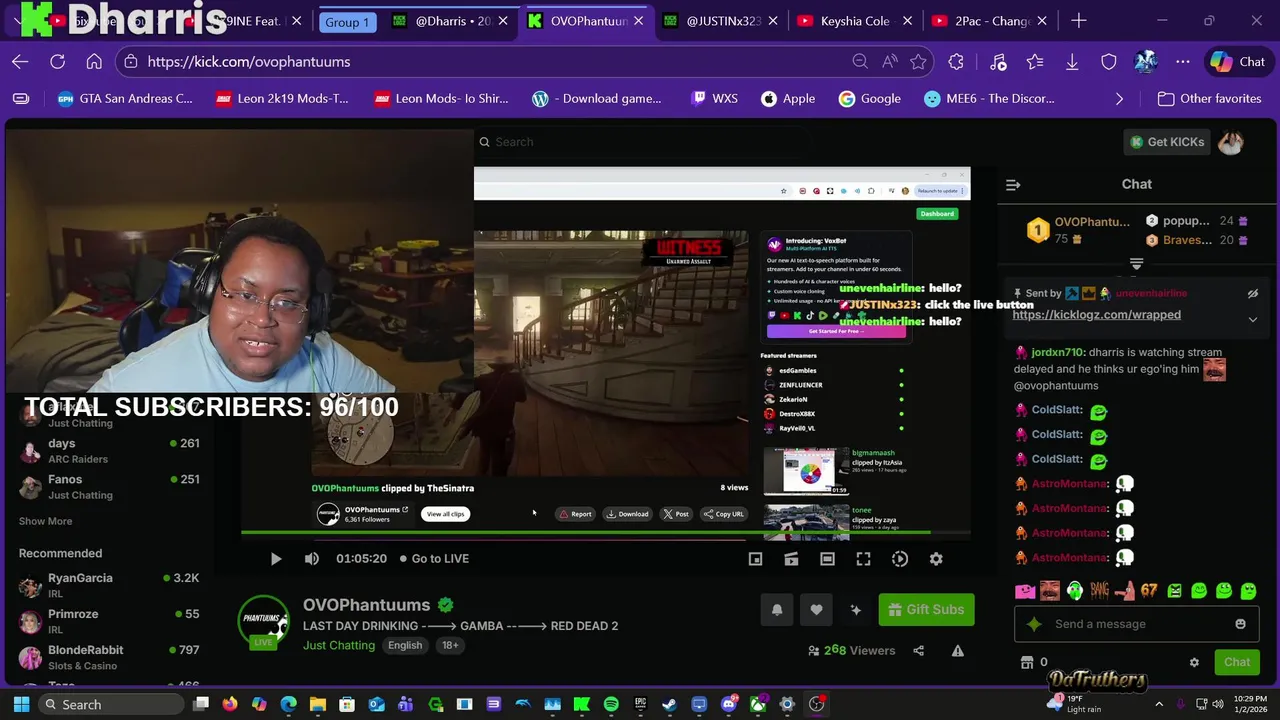Click Get KICKs button
The image size is (1280, 720).
(x=1167, y=142)
